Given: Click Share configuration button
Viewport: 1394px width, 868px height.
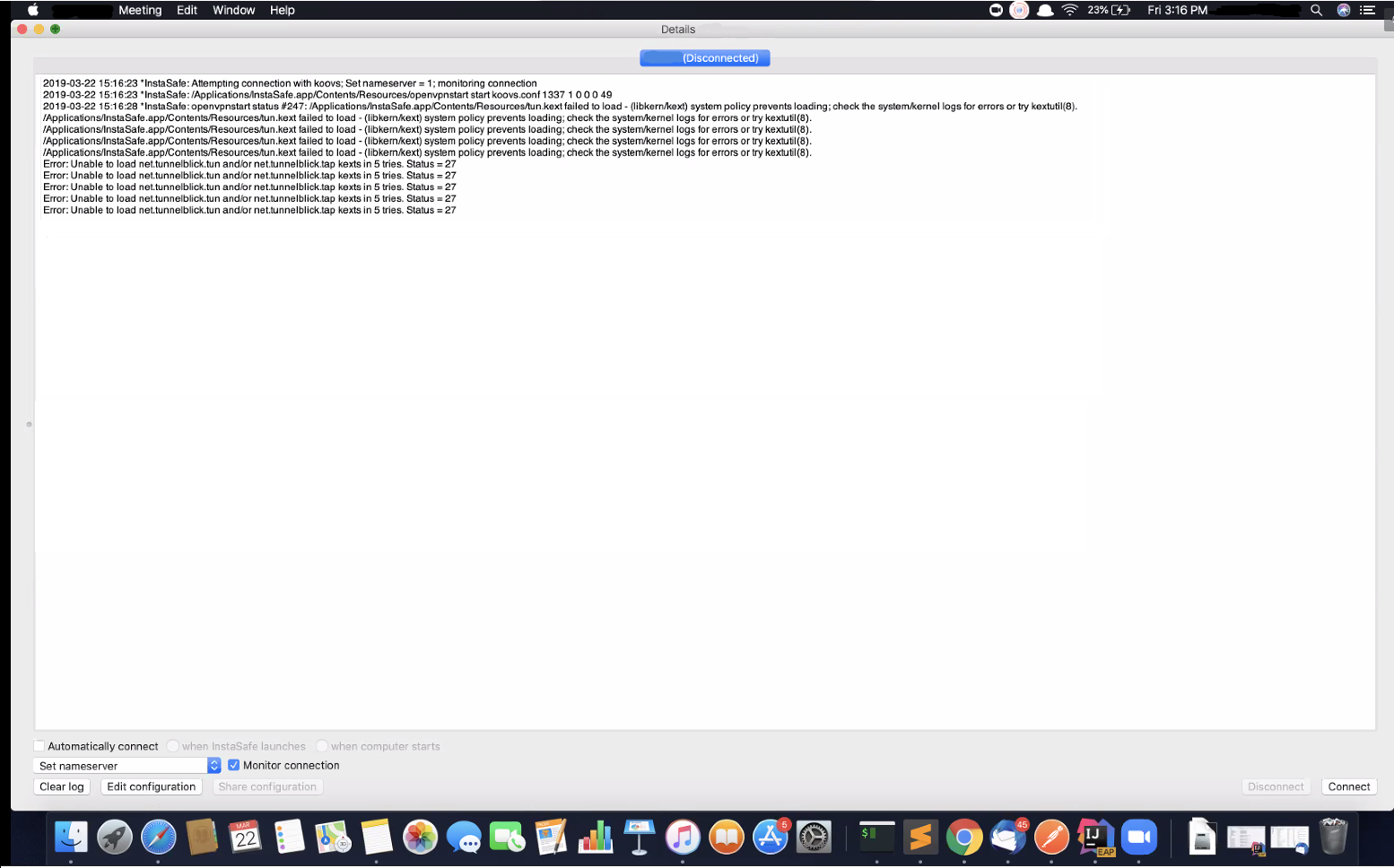Looking at the screenshot, I should point(267,786).
